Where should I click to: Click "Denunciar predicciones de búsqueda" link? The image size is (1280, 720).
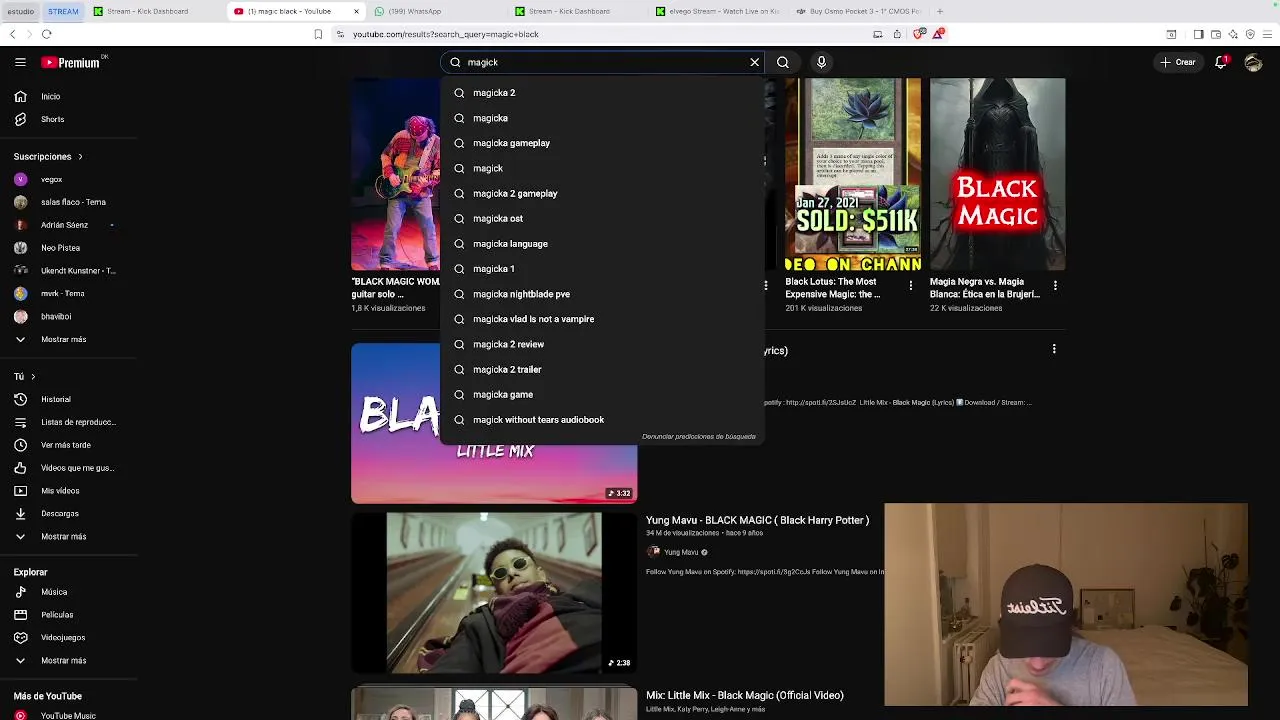(x=699, y=437)
